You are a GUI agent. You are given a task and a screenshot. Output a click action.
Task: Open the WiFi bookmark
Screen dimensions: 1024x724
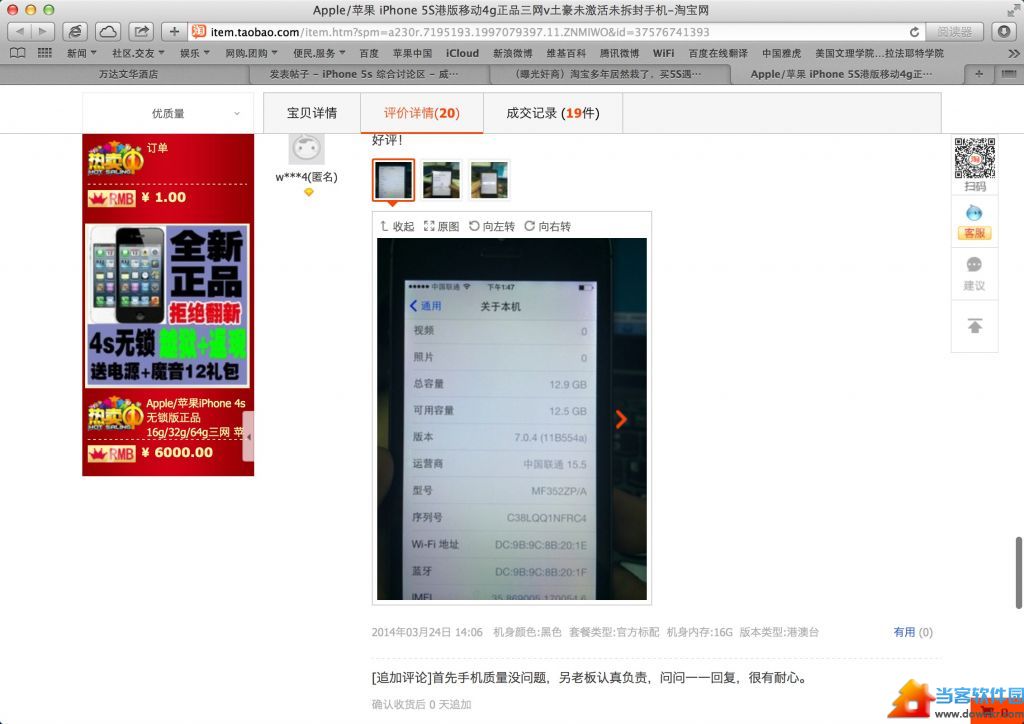pos(664,54)
